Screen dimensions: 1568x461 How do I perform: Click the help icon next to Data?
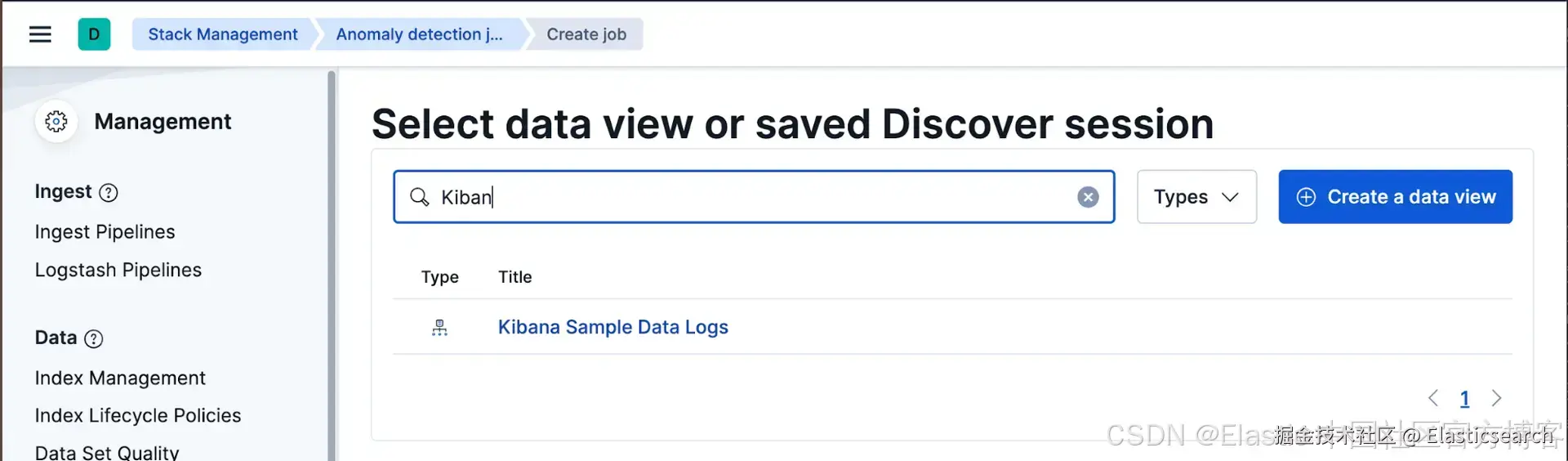click(94, 338)
